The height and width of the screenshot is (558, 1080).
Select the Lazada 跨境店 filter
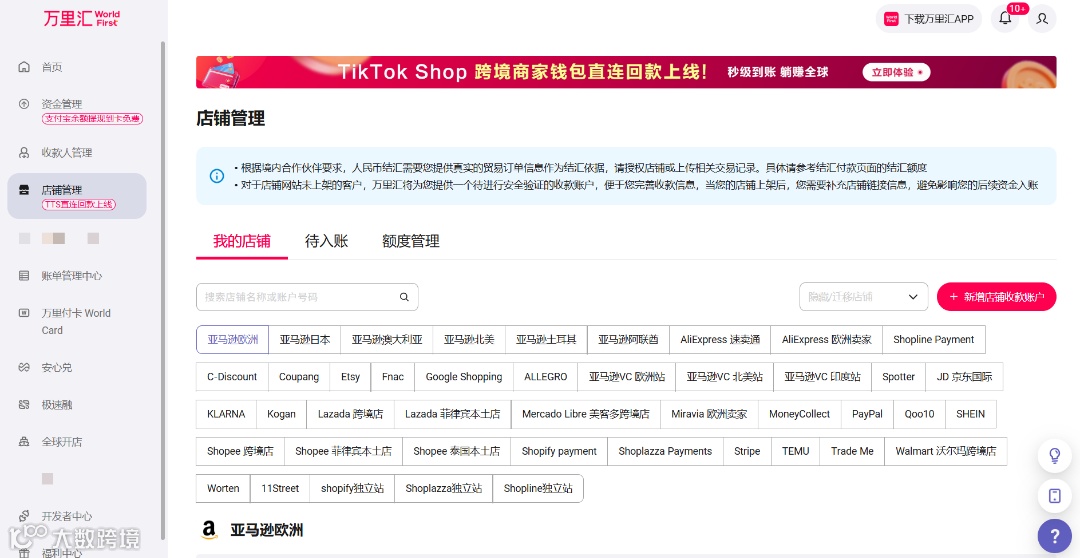[351, 414]
